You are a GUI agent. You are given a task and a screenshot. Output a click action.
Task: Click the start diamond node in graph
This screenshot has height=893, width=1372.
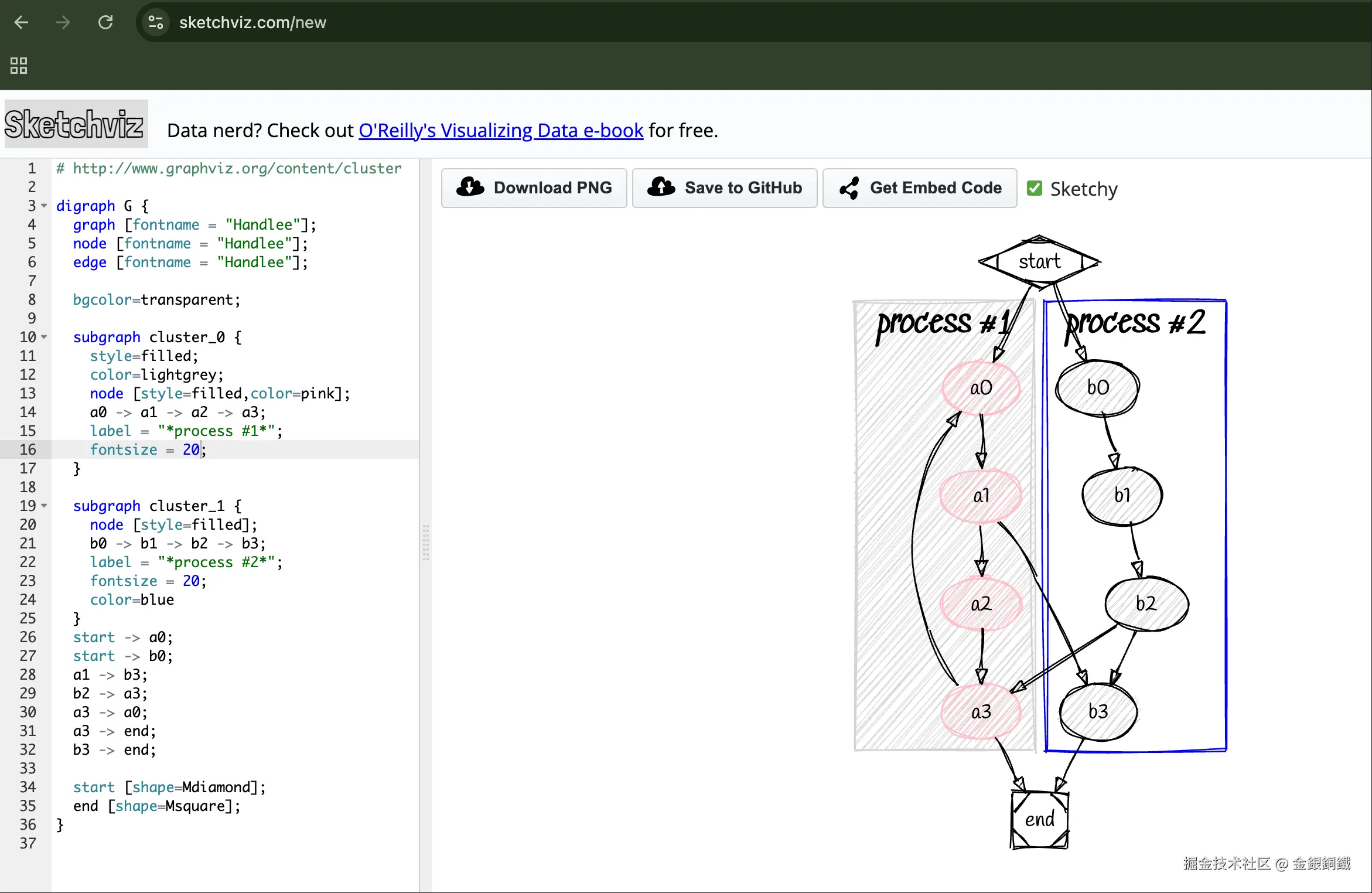[x=1039, y=262]
